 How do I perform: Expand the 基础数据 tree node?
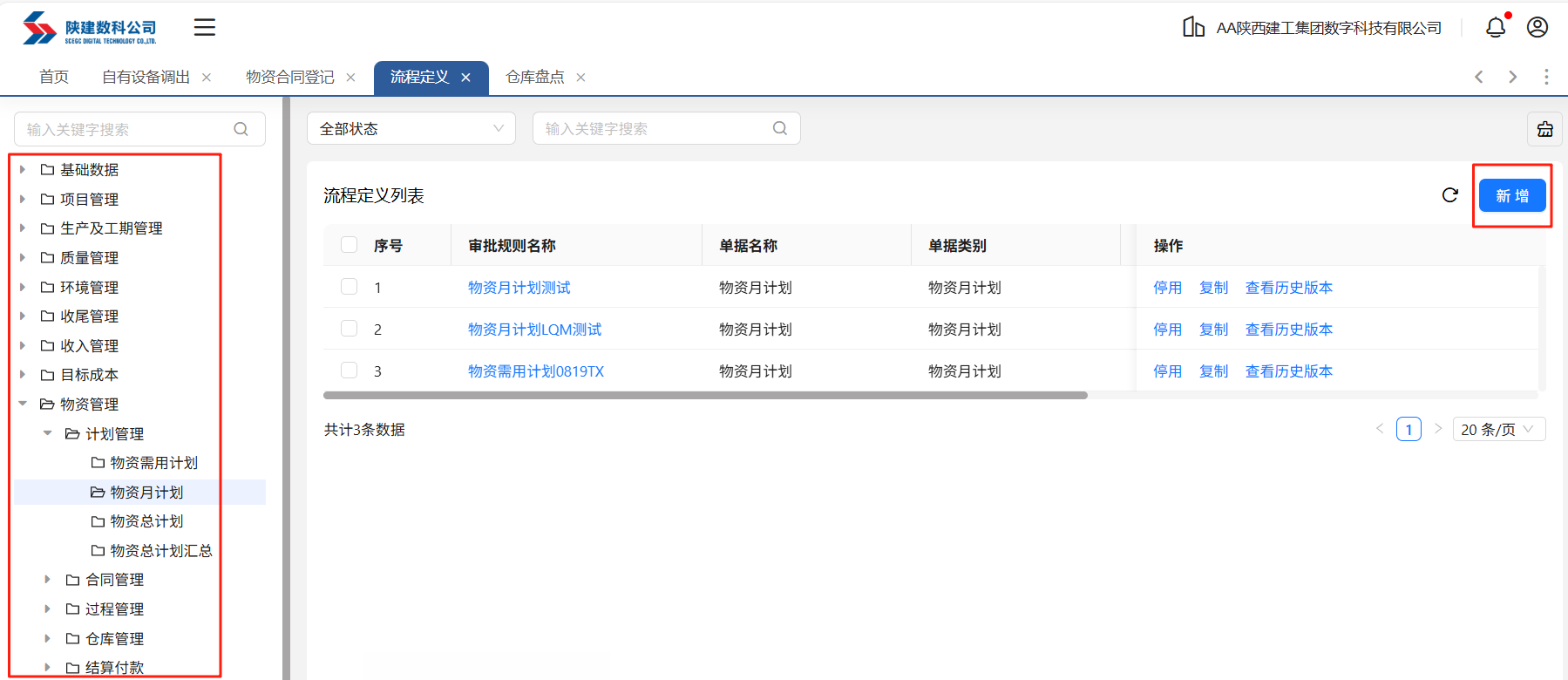(x=23, y=170)
